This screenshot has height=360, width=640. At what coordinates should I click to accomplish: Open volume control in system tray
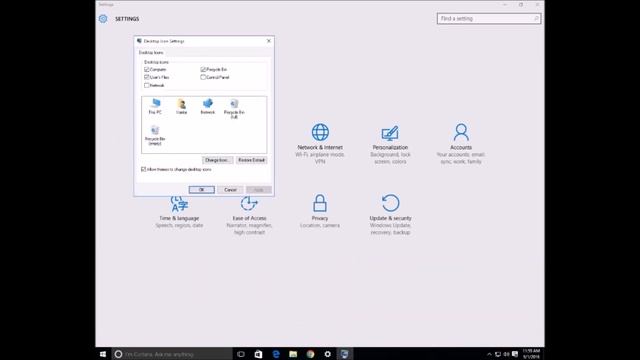pos(506,354)
